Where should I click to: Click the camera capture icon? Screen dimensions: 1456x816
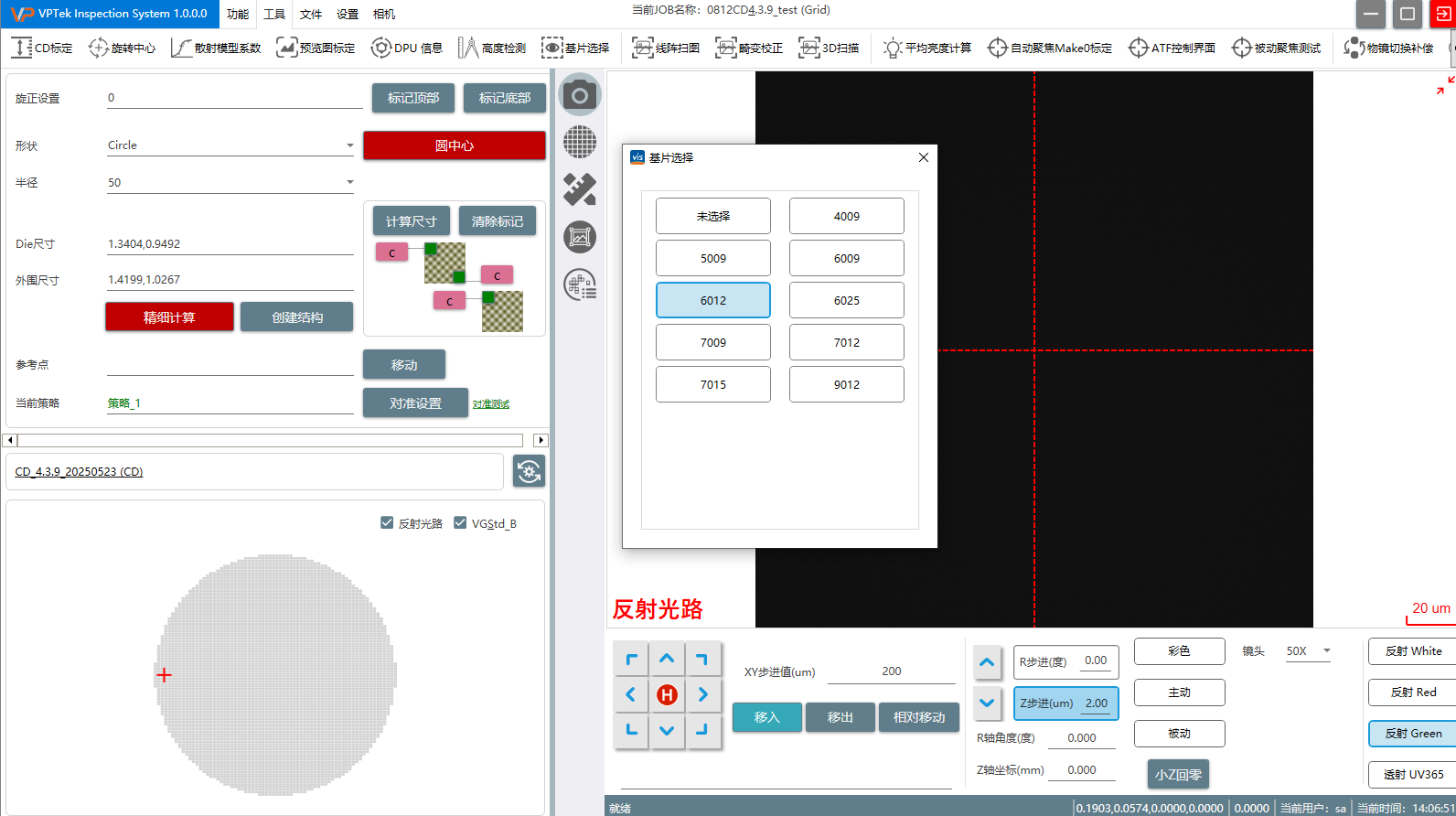(x=580, y=95)
